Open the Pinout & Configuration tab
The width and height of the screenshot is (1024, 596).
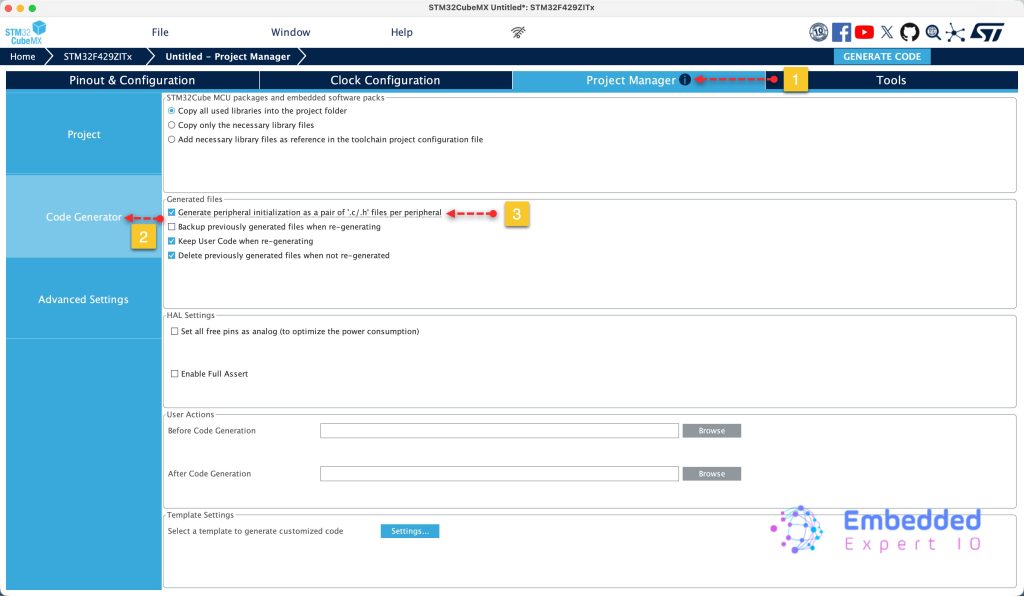132,80
